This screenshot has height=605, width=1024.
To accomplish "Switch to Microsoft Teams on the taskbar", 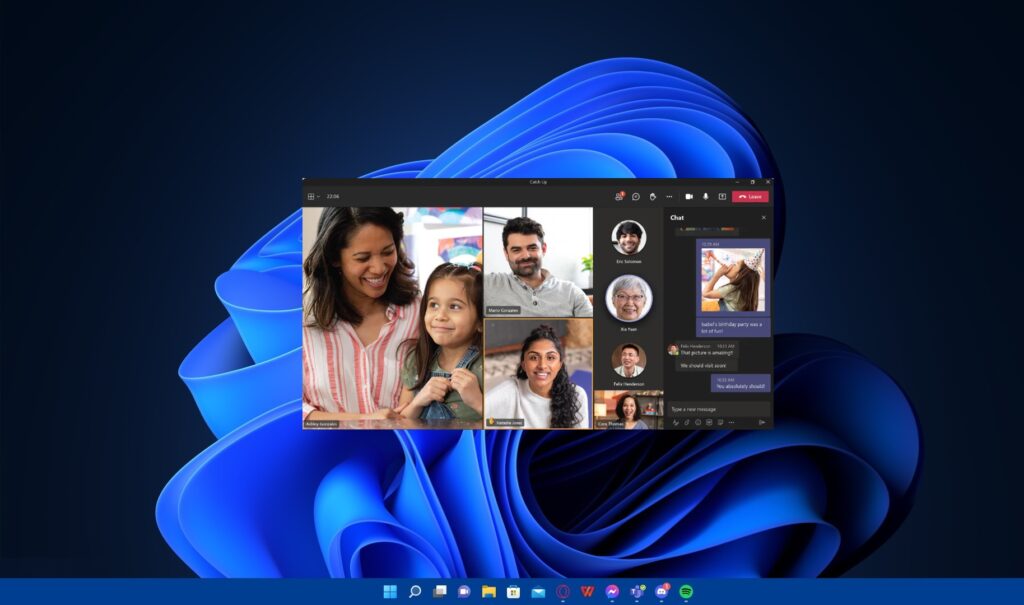I will click(637, 591).
